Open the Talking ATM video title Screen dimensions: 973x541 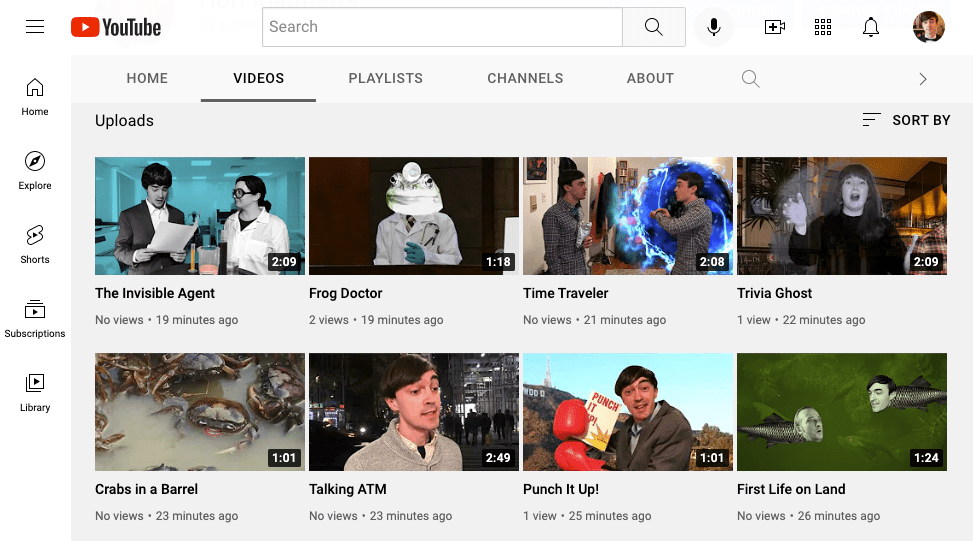[x=347, y=489]
